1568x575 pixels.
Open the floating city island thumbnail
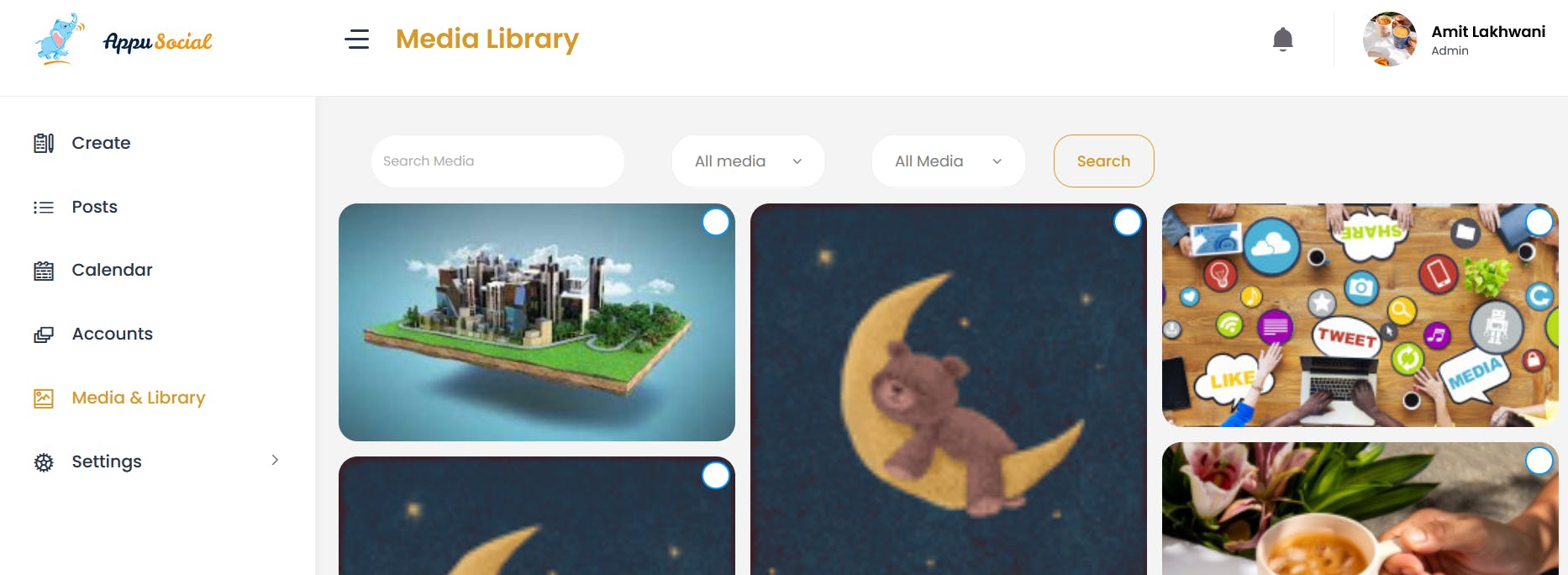point(537,322)
